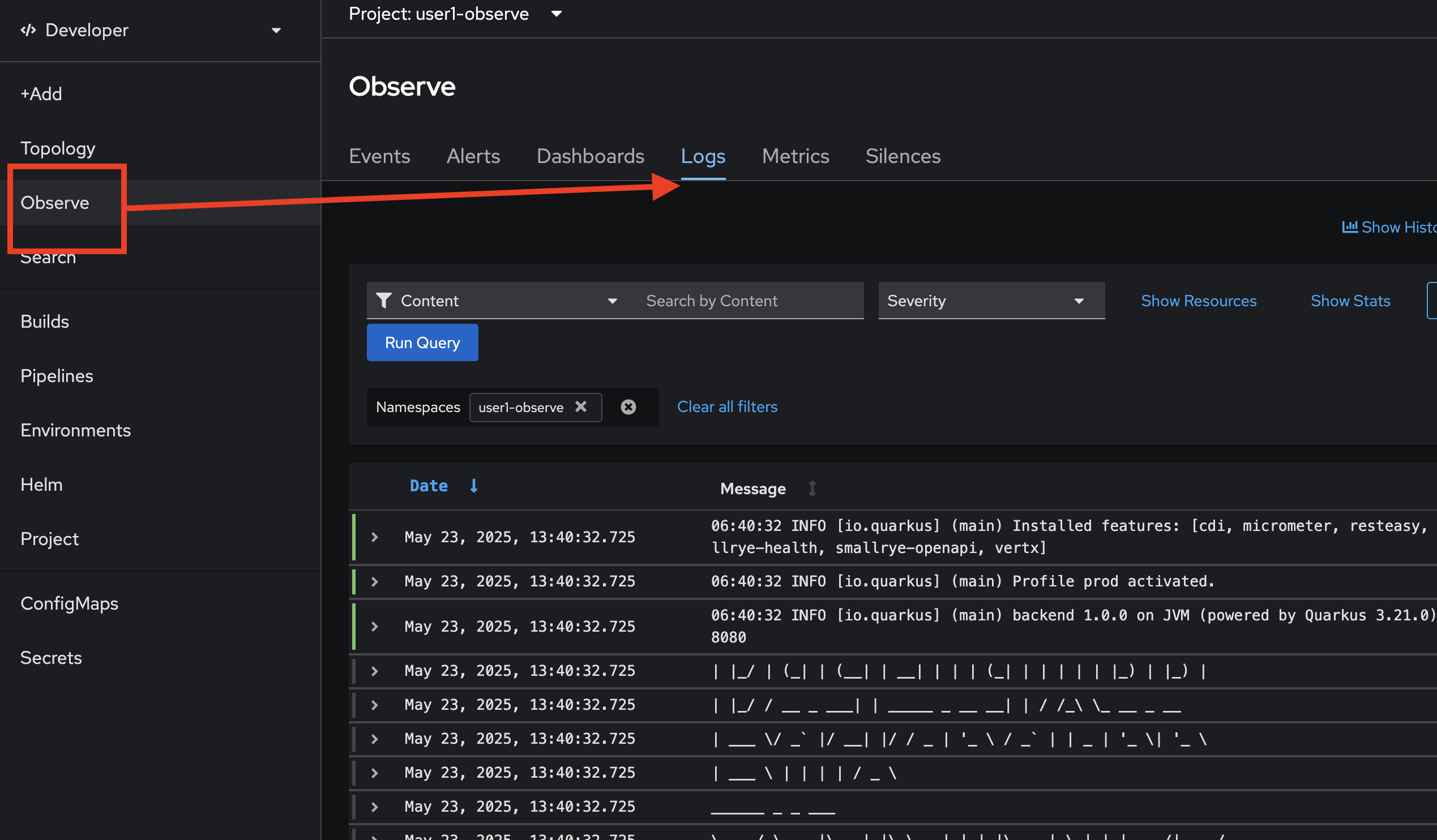Select Observe in the sidebar
Screen dimensions: 1437x840
pyautogui.click(x=55, y=203)
